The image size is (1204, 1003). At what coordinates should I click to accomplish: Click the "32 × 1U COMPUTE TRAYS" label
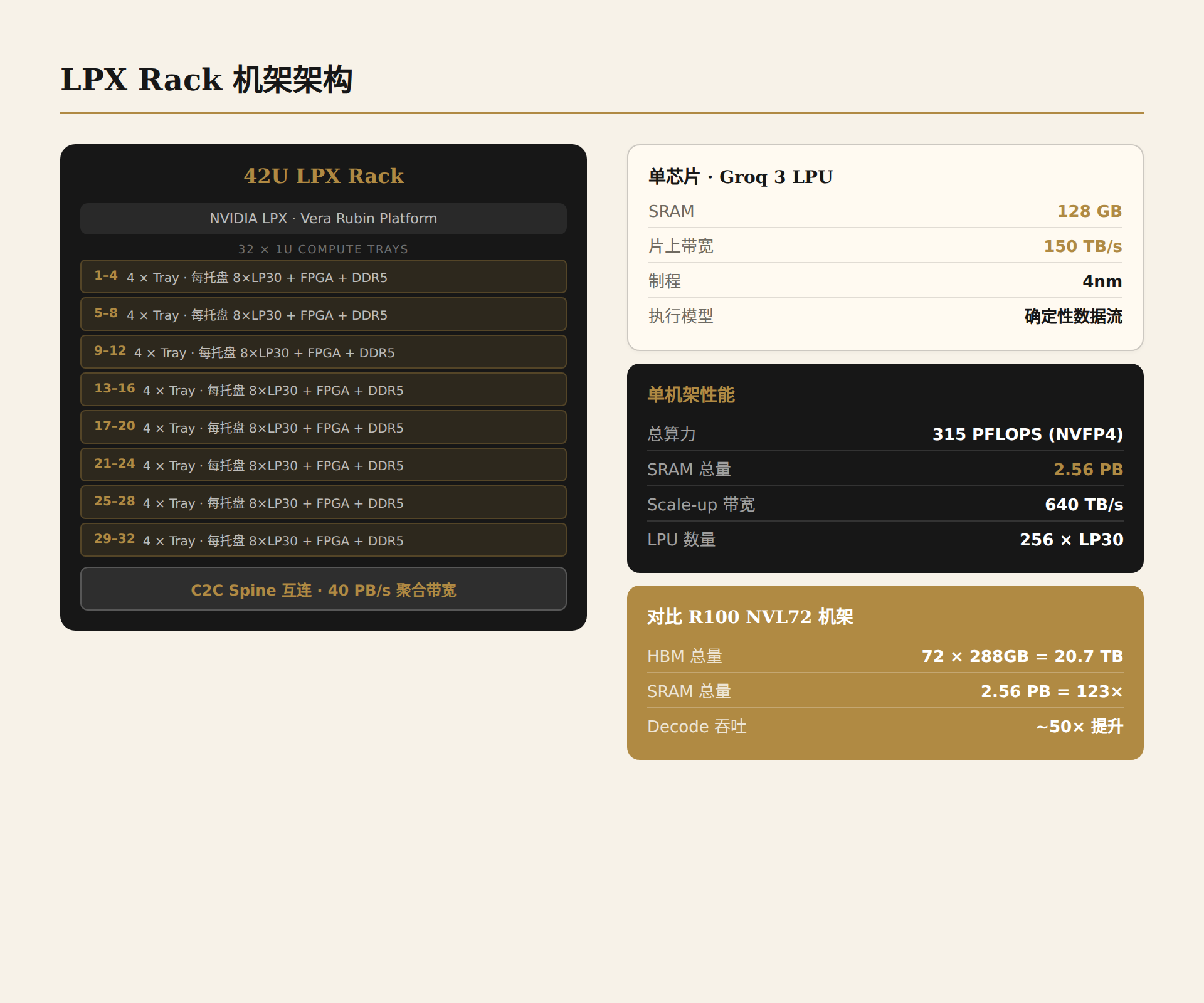point(324,249)
